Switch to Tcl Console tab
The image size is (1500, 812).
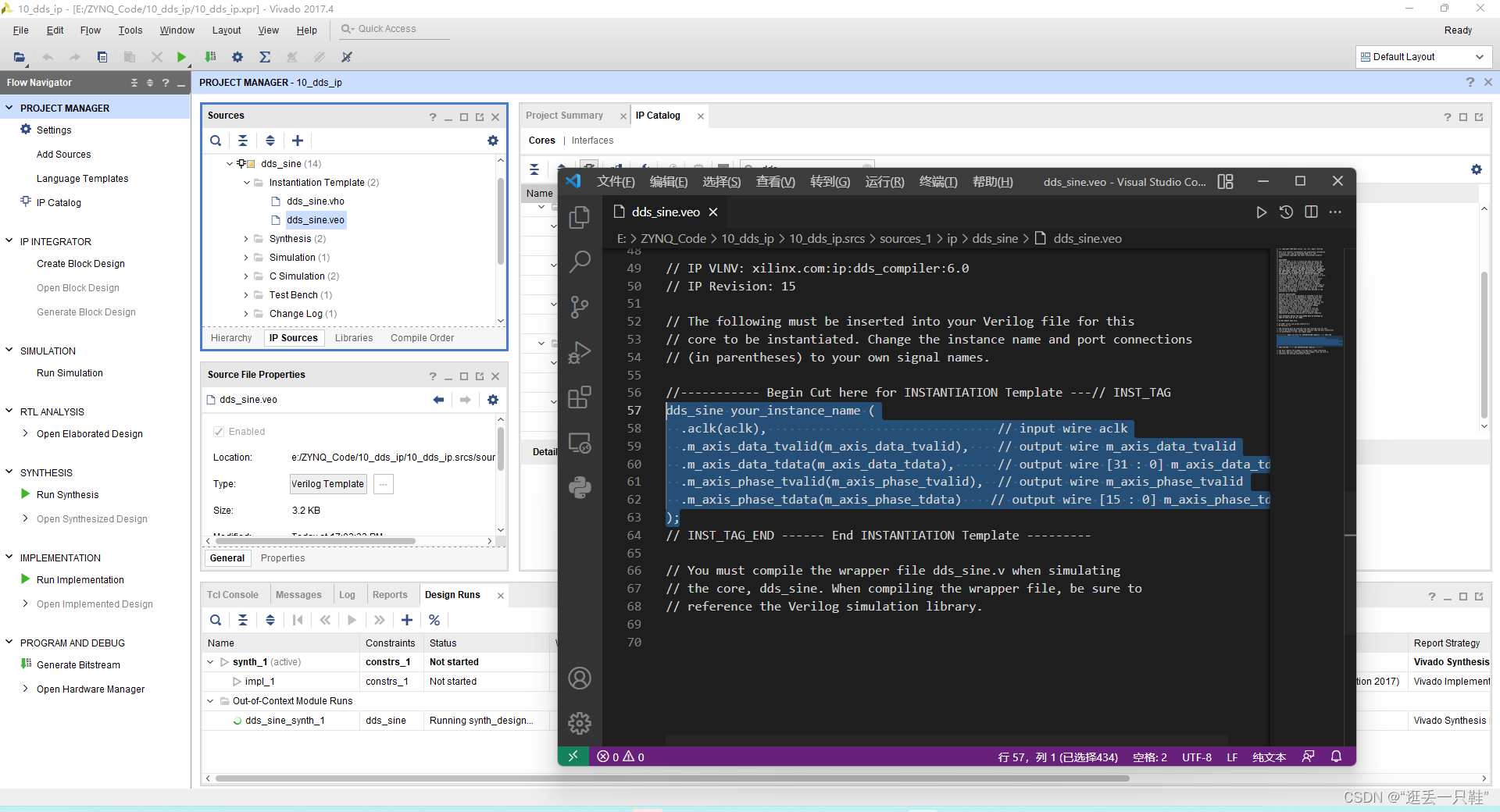(233, 595)
